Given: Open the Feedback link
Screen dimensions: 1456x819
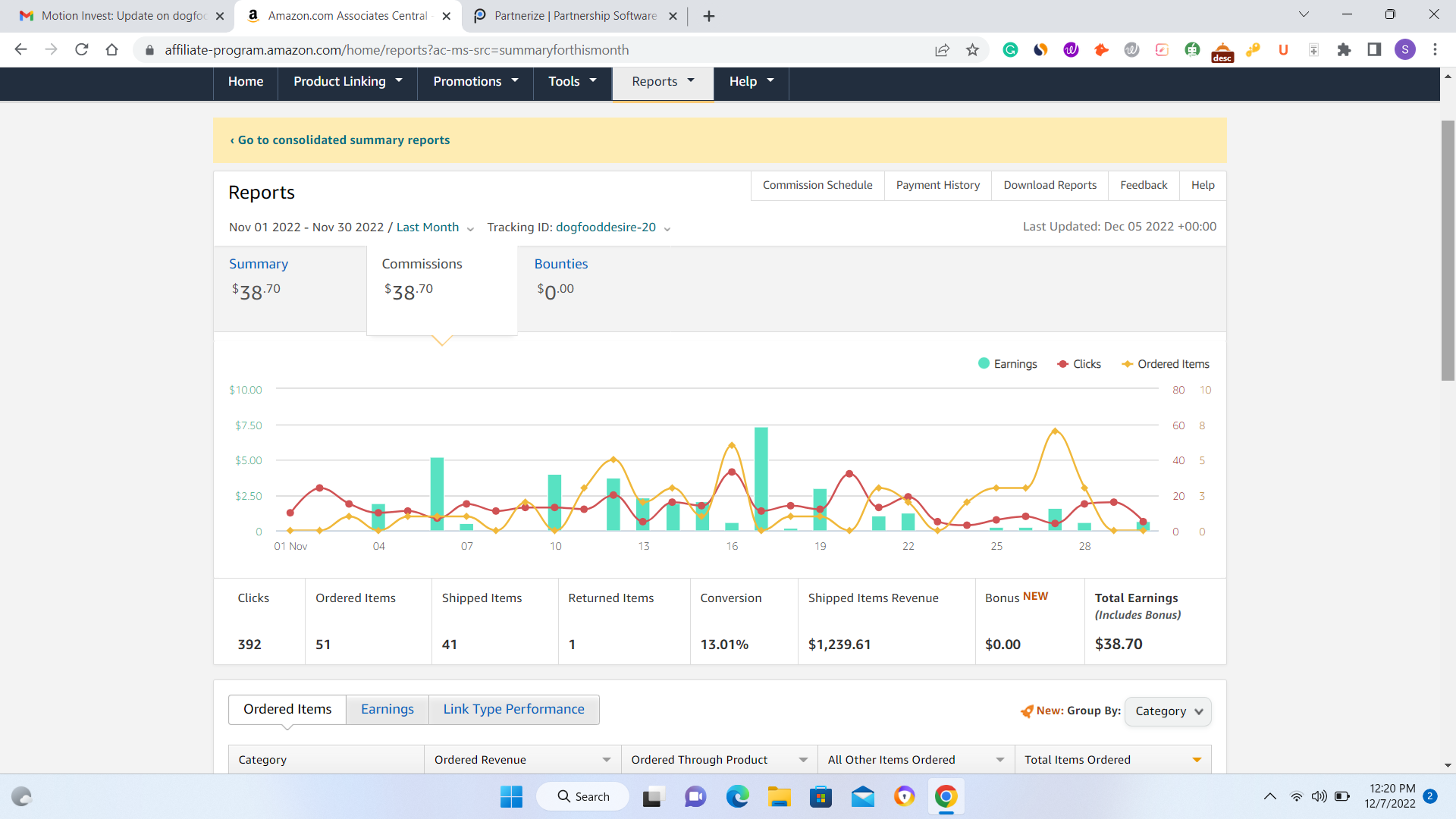Looking at the screenshot, I should coord(1144,185).
